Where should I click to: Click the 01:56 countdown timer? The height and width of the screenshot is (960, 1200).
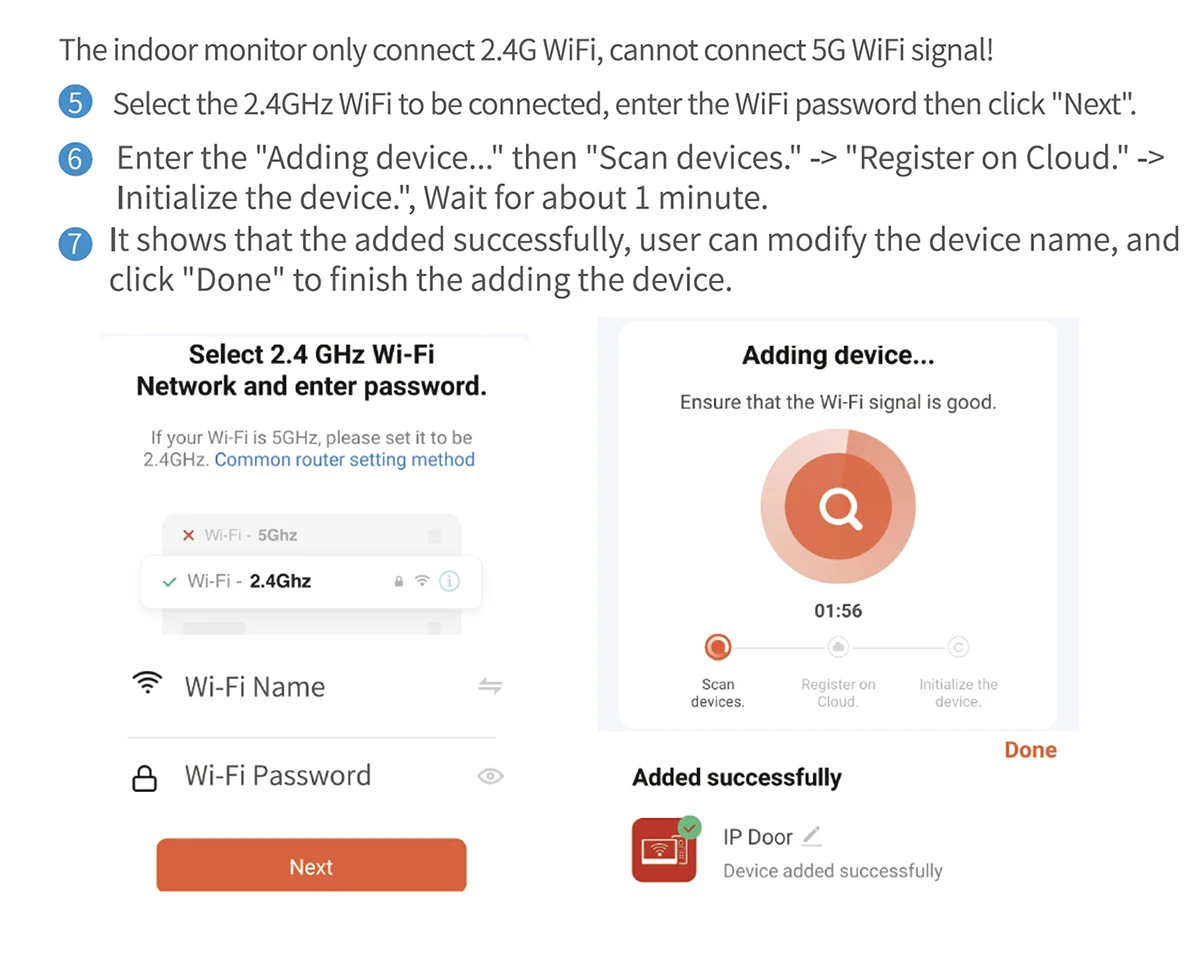pyautogui.click(x=838, y=610)
